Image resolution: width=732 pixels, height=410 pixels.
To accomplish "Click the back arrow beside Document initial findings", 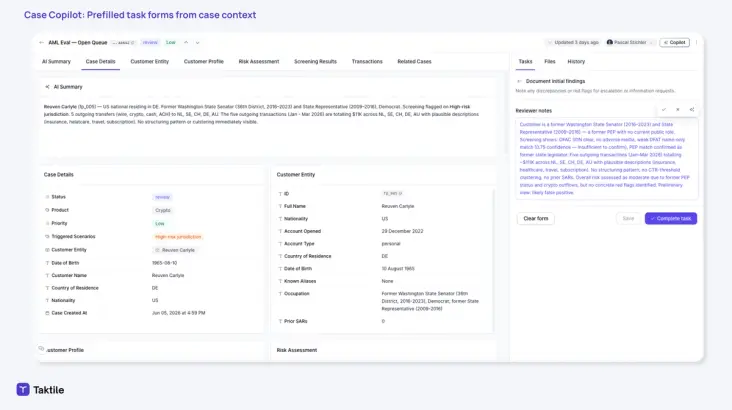I will coord(519,81).
